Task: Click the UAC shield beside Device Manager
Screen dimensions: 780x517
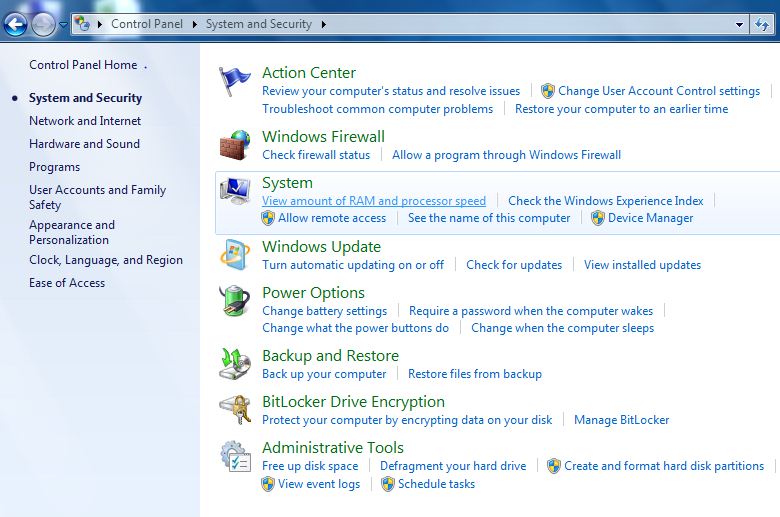Action: [x=597, y=218]
